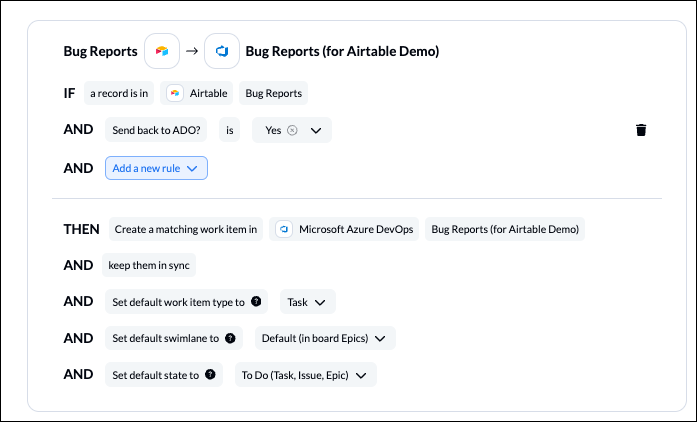This screenshot has width=697, height=422.
Task: Open the 'Add a new rule' dropdown
Action: (156, 168)
